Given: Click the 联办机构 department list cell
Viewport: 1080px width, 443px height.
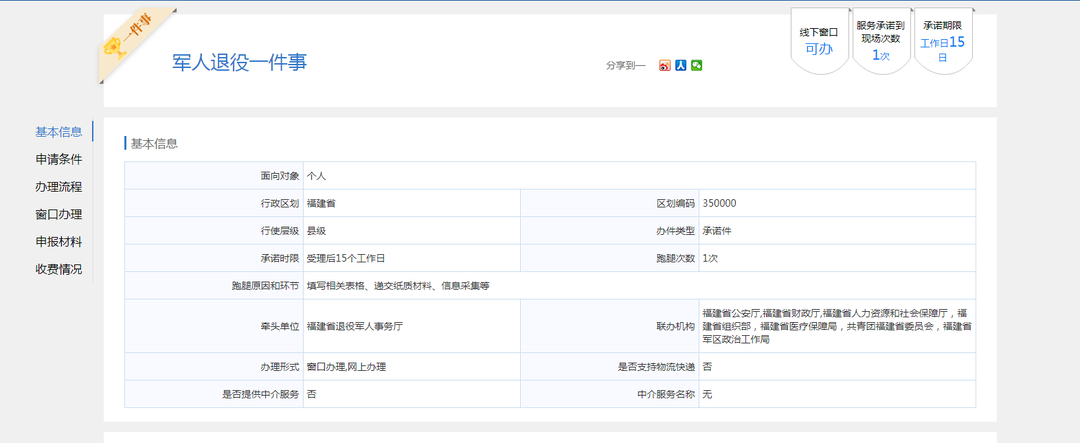Looking at the screenshot, I should pos(835,326).
